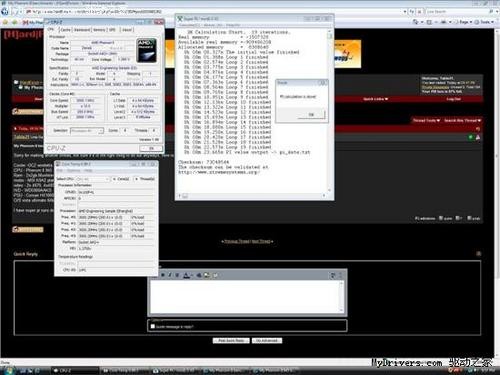Click the Post Quick Reply button
This screenshot has height=375, width=500.
[231, 340]
